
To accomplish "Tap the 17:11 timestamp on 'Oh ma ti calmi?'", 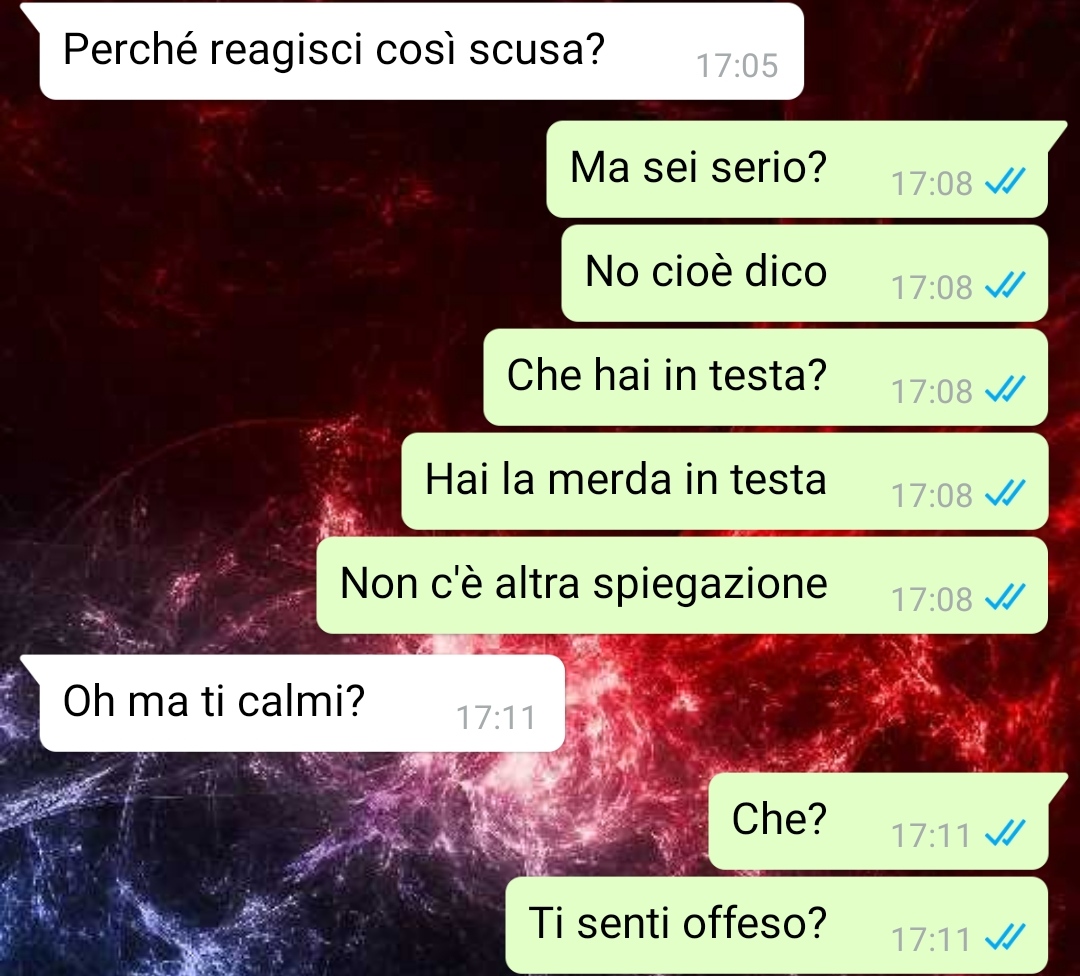I will coord(496,718).
